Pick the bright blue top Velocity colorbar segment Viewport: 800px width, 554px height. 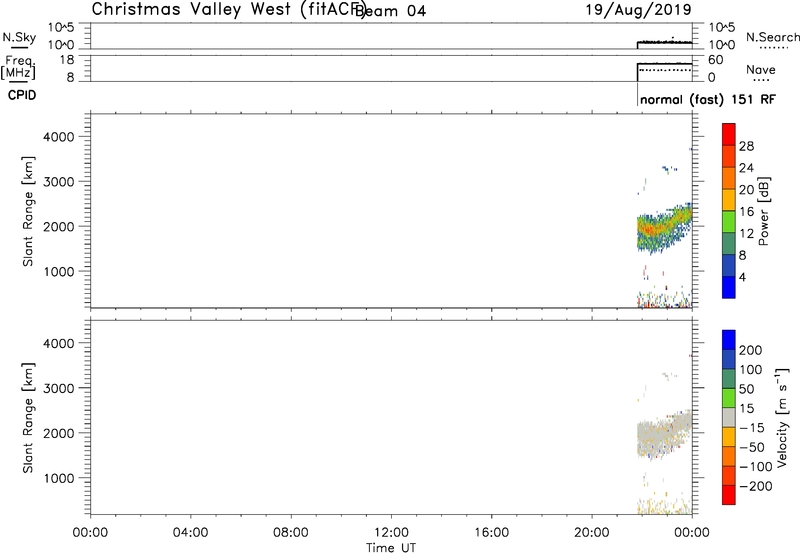coord(729,340)
